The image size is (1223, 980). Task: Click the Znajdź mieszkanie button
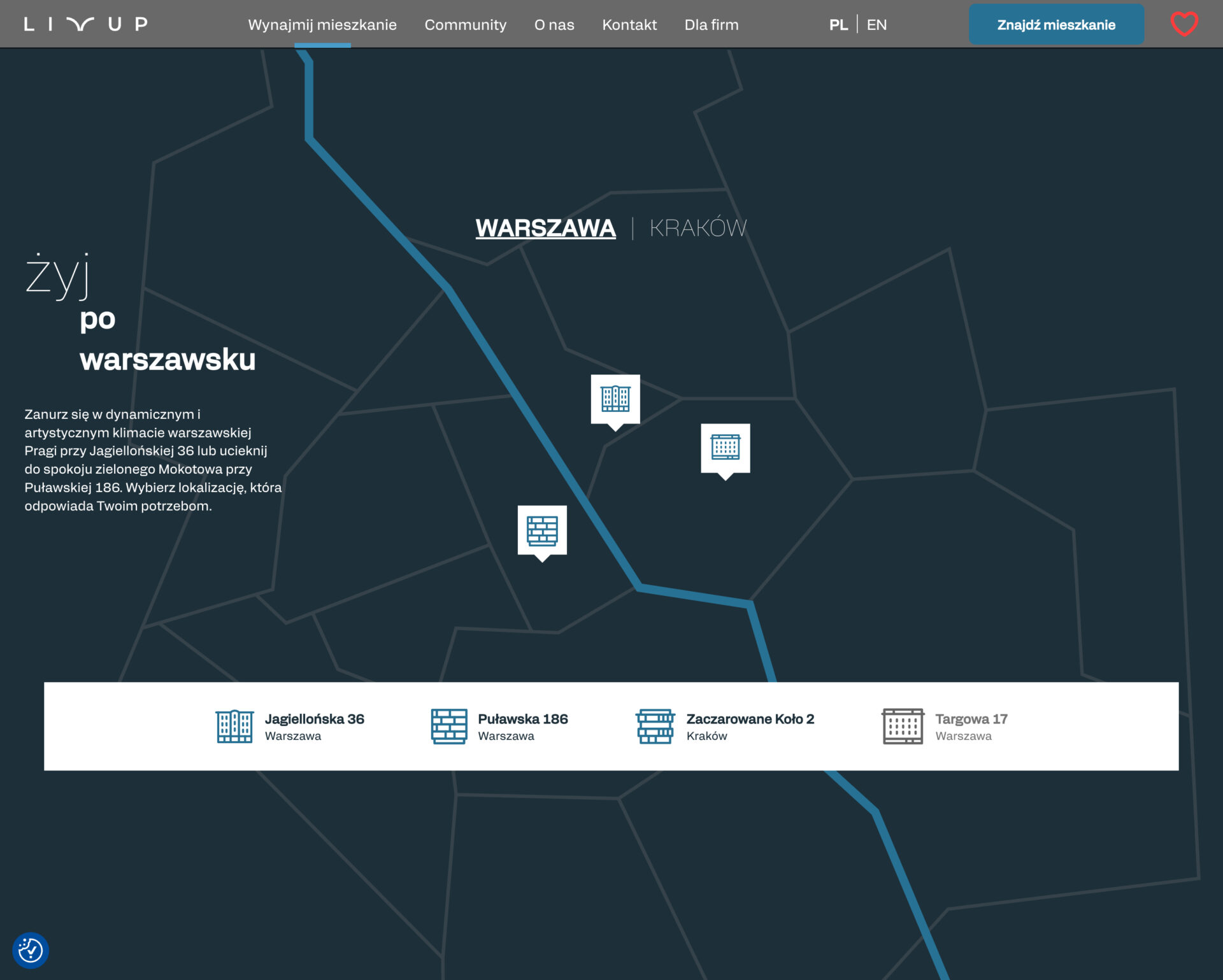[1056, 25]
